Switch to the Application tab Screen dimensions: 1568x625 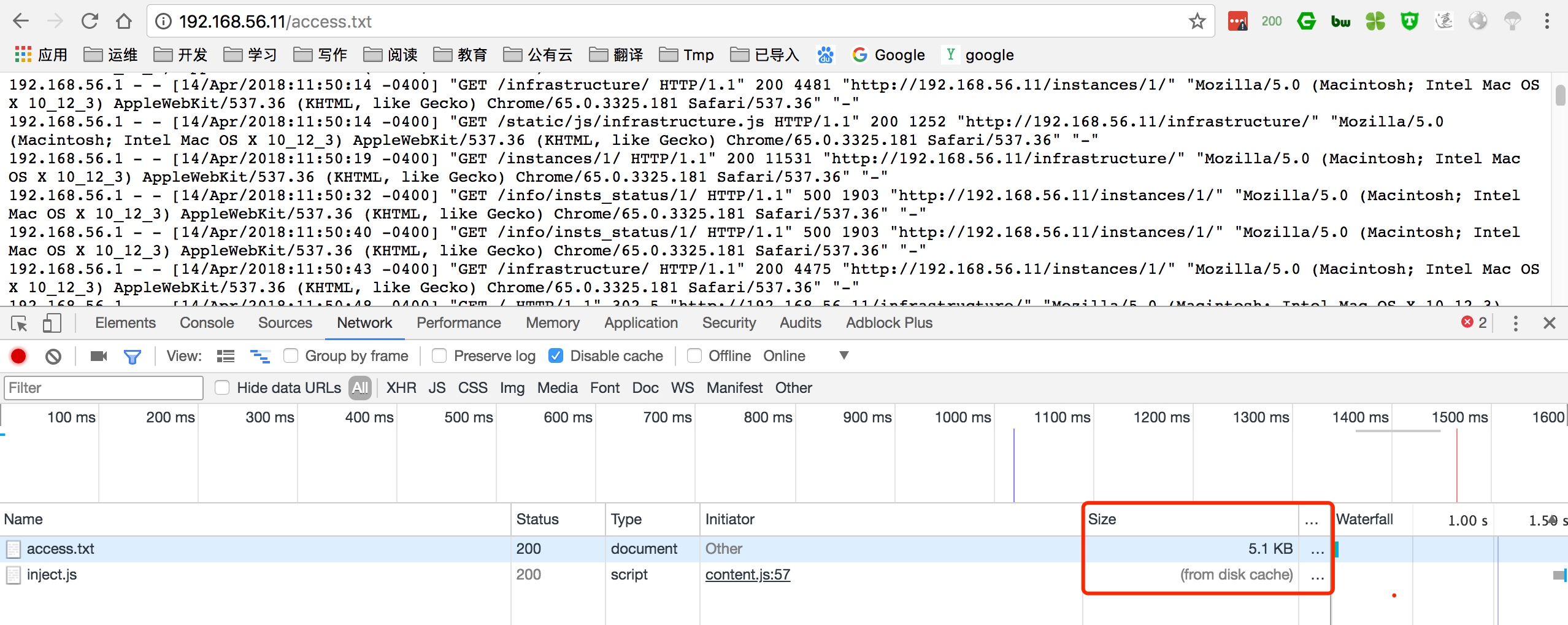pos(641,323)
